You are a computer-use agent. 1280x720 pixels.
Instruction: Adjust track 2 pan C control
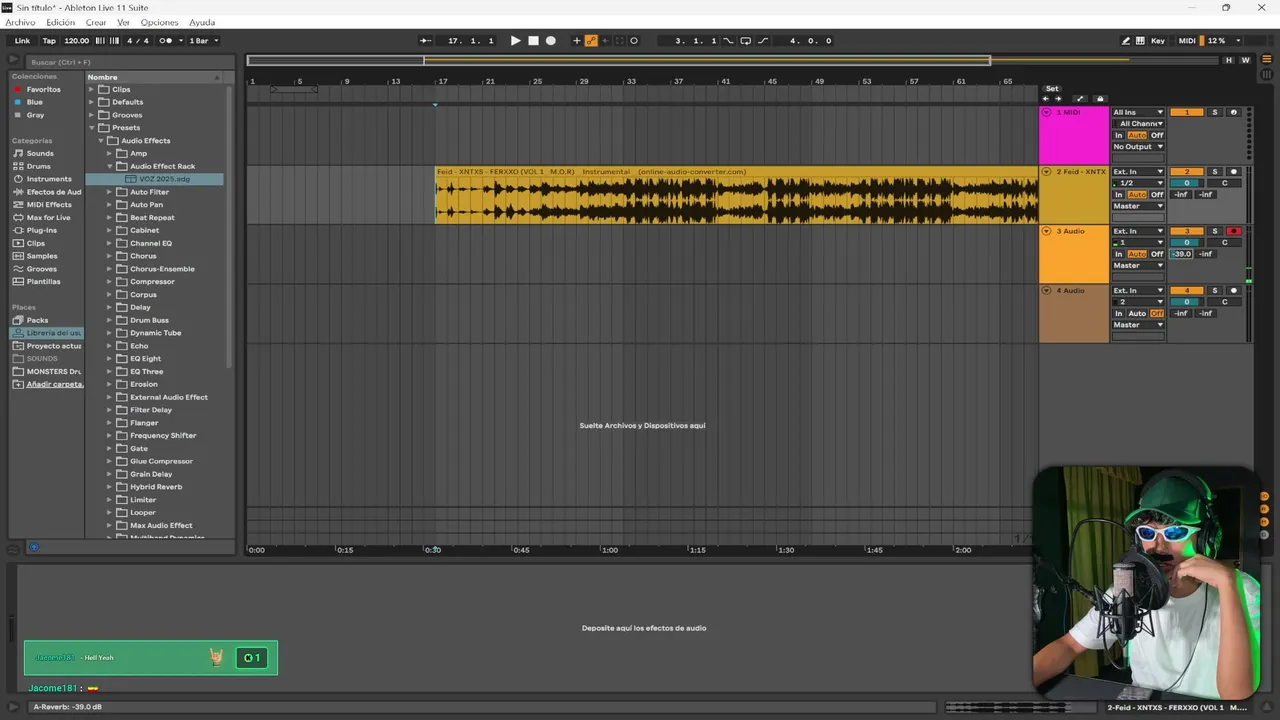pos(1224,183)
